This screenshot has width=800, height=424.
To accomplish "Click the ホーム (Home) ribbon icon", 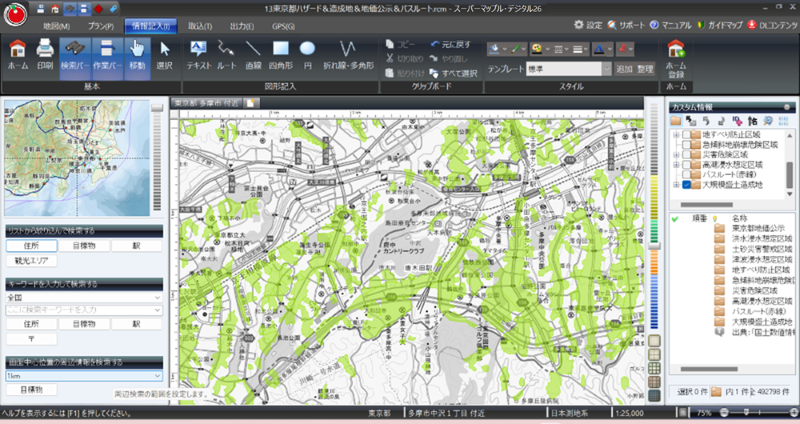I will click(x=17, y=55).
